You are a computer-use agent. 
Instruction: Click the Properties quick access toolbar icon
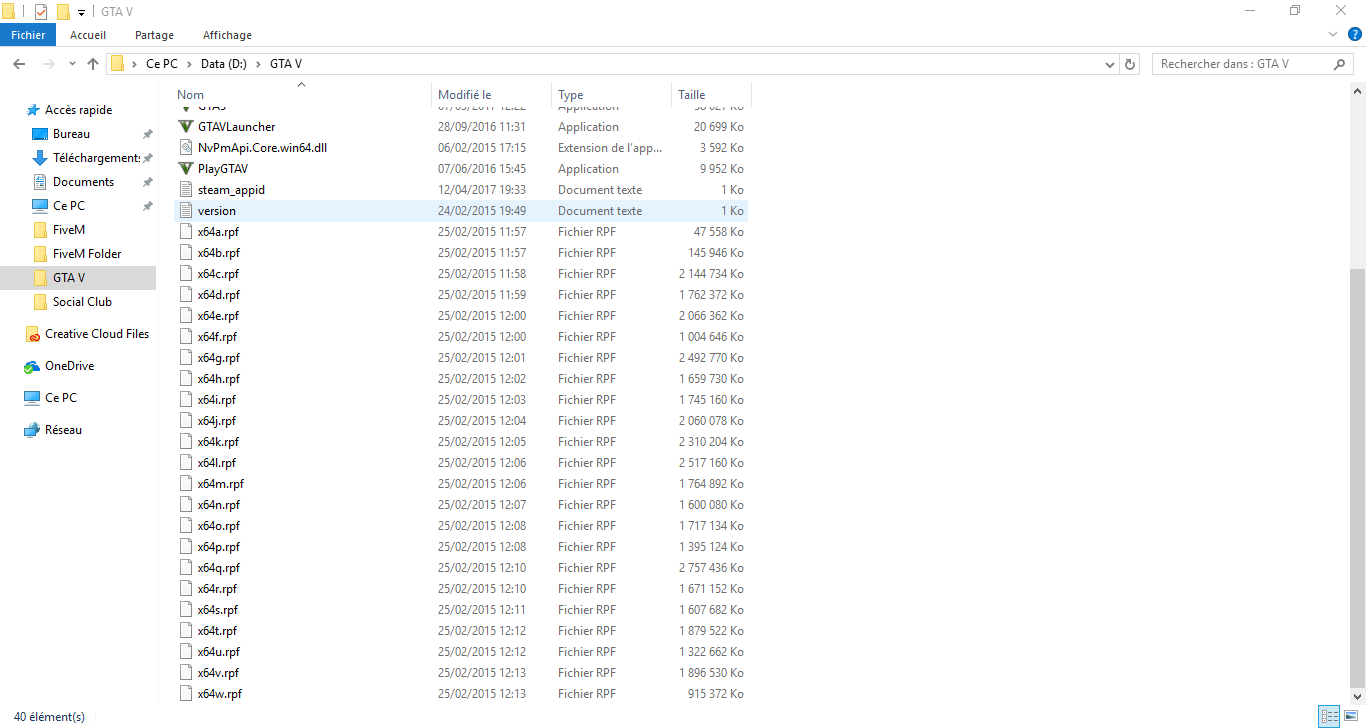pyautogui.click(x=41, y=12)
